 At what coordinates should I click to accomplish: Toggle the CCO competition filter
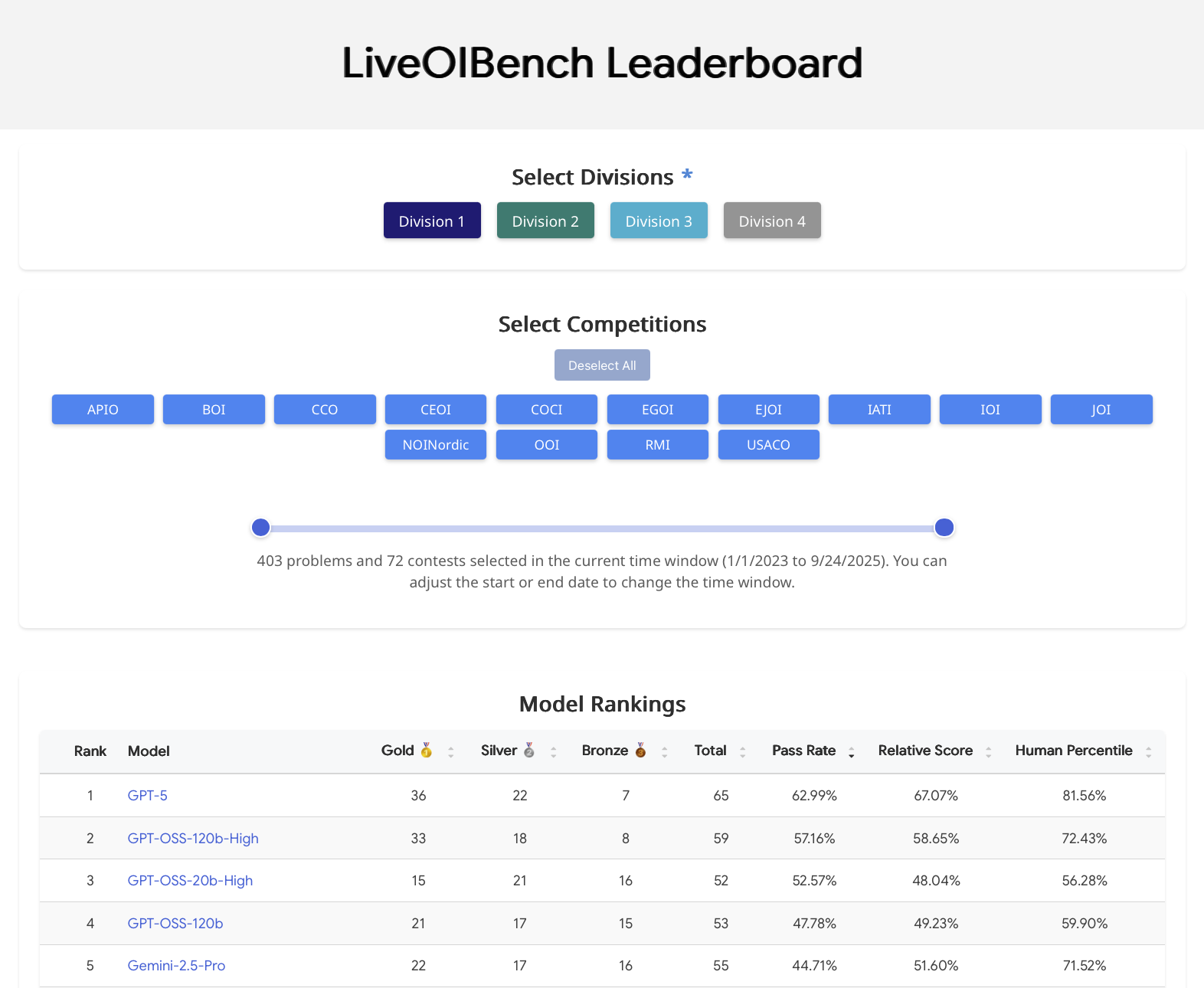325,409
